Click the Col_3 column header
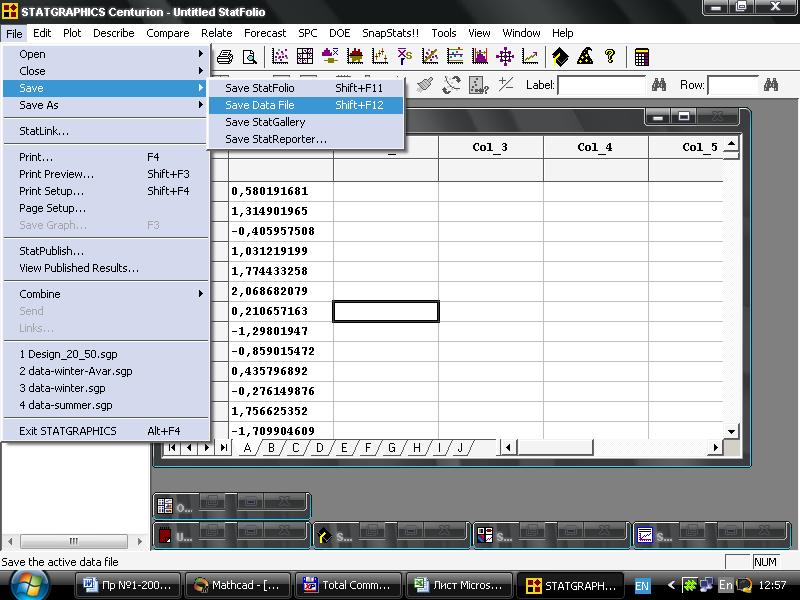 tap(490, 147)
